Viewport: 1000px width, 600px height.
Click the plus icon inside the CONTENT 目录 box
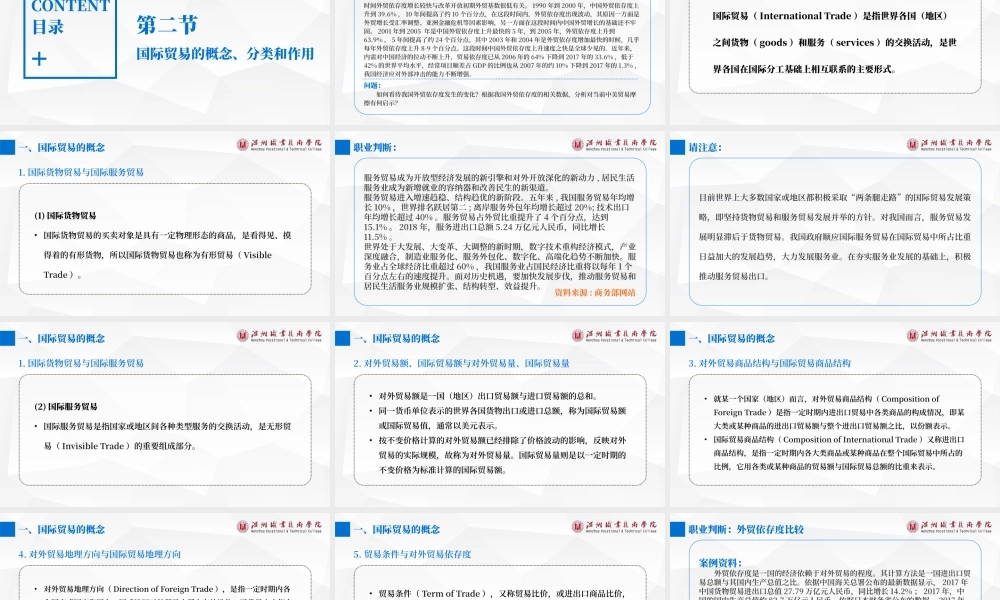(x=39, y=59)
